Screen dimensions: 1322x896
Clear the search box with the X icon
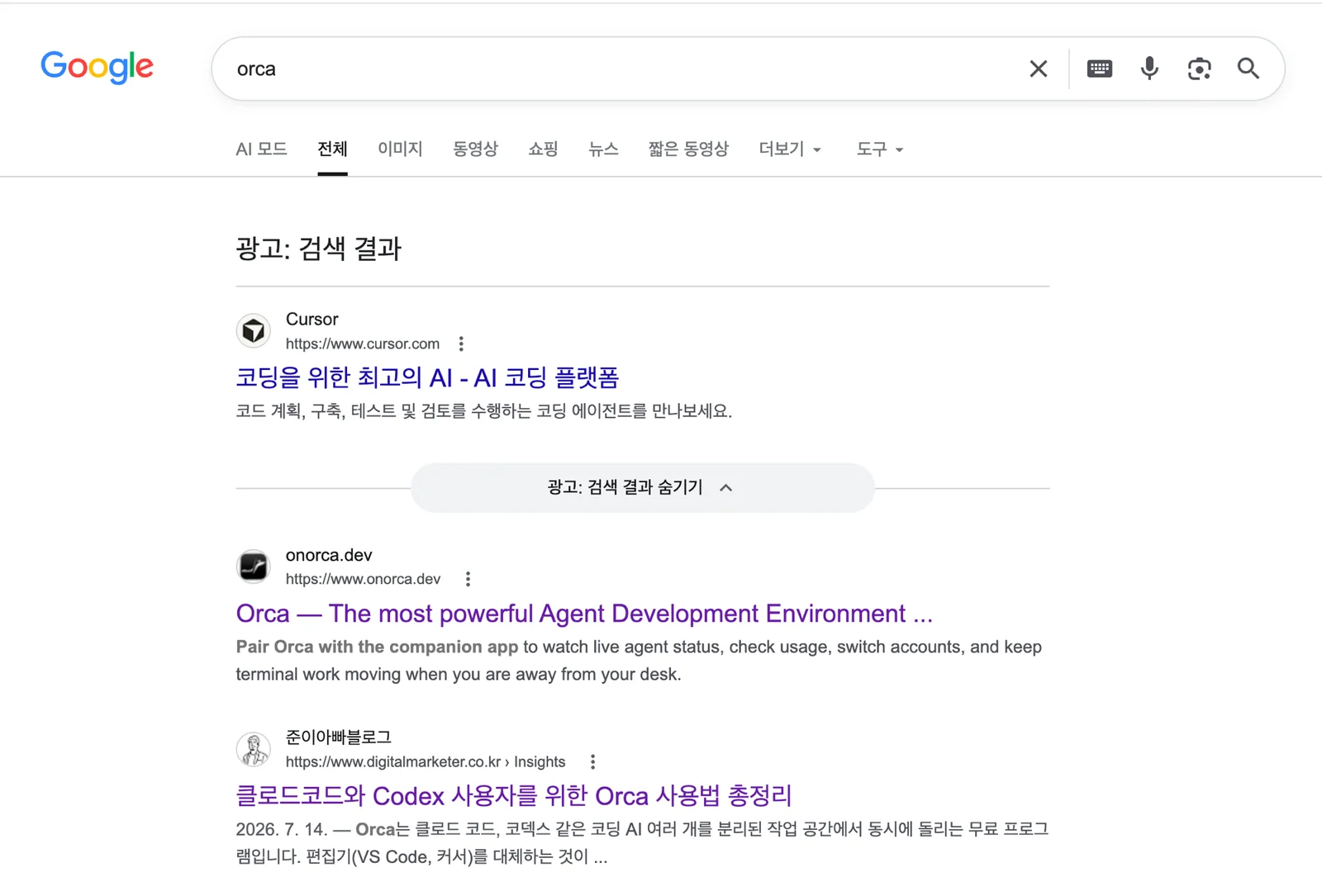[1039, 69]
